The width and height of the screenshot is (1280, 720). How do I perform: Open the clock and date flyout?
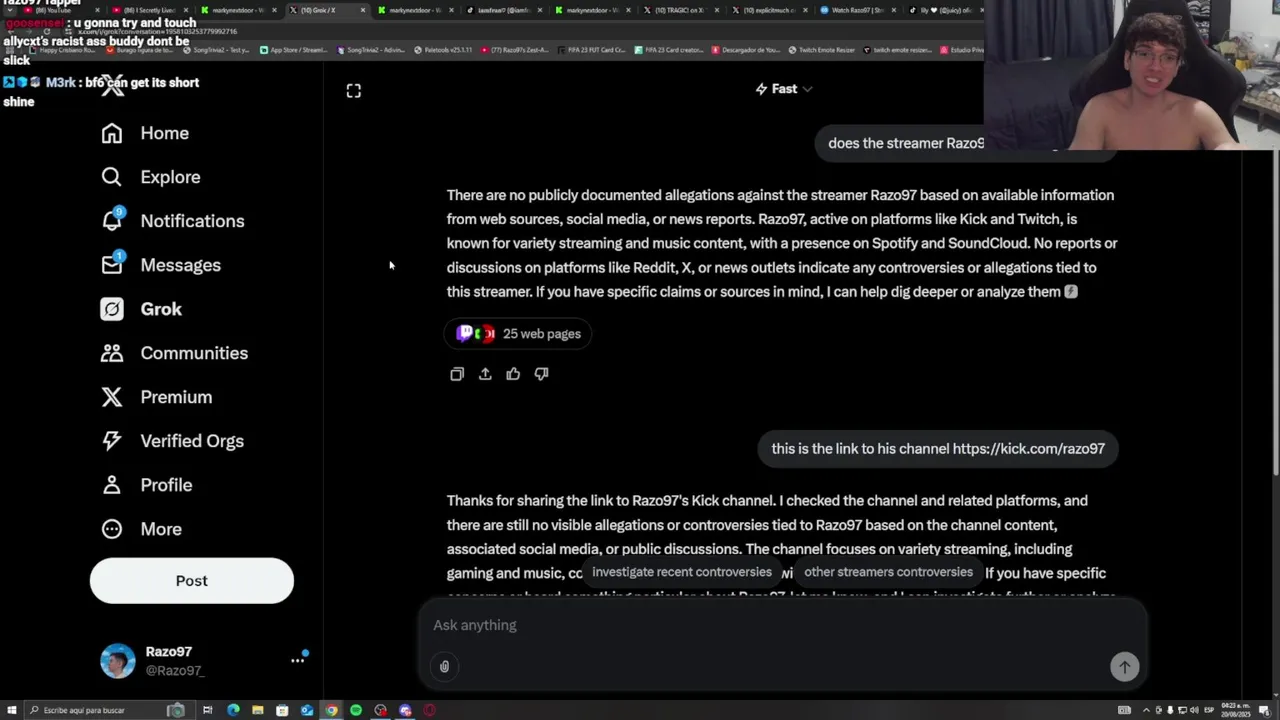(1235, 710)
